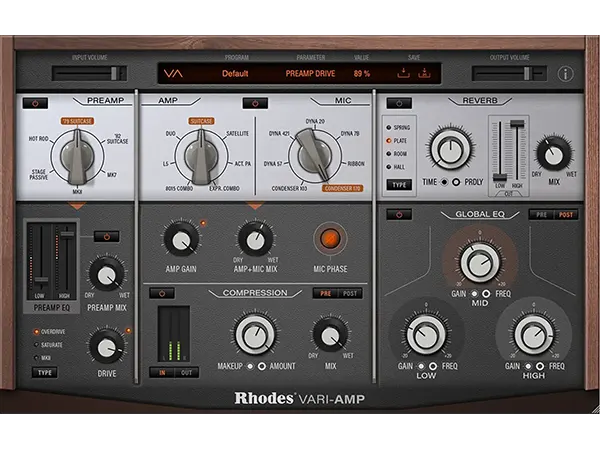Select the Satellite amp option
Screen dimensions: 600x450
click(x=238, y=134)
